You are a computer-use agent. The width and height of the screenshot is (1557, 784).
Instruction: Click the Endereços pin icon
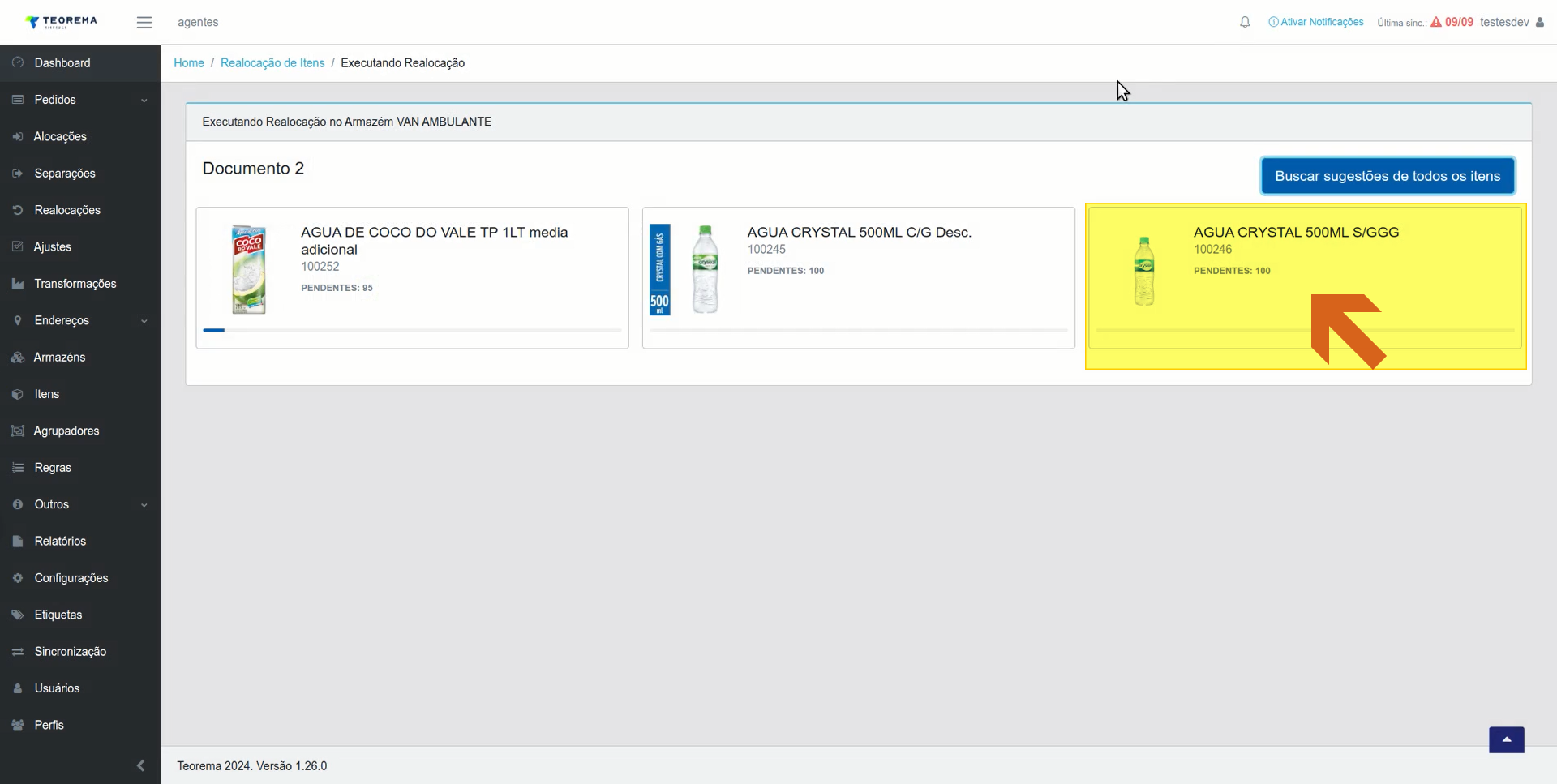(x=18, y=320)
